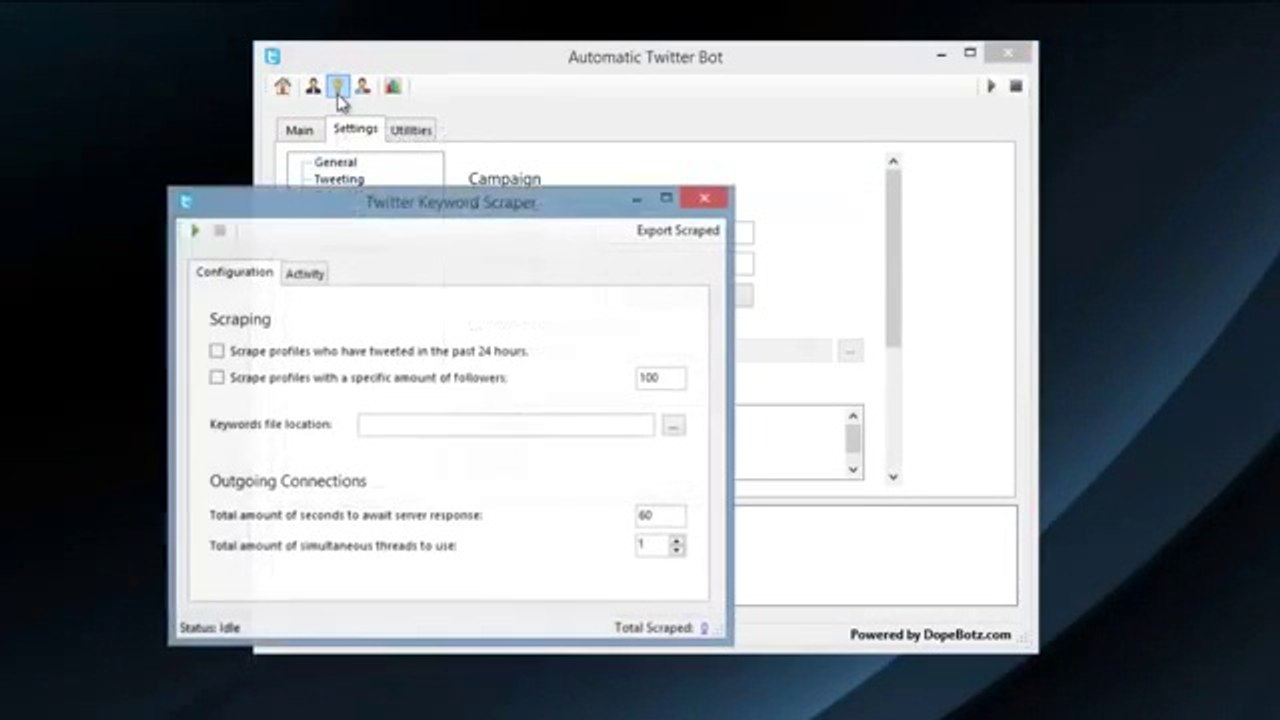The height and width of the screenshot is (720, 1280).
Task: Click the red-shirt user icon in main toolbar
Action: tap(362, 87)
